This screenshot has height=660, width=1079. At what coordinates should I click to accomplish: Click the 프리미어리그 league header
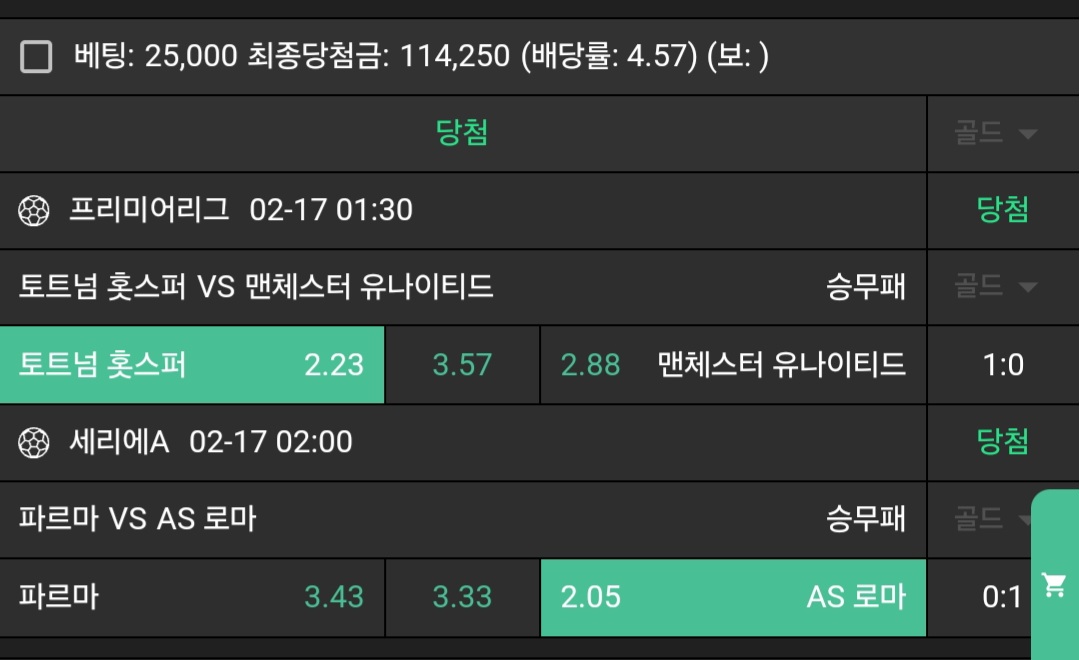click(149, 210)
